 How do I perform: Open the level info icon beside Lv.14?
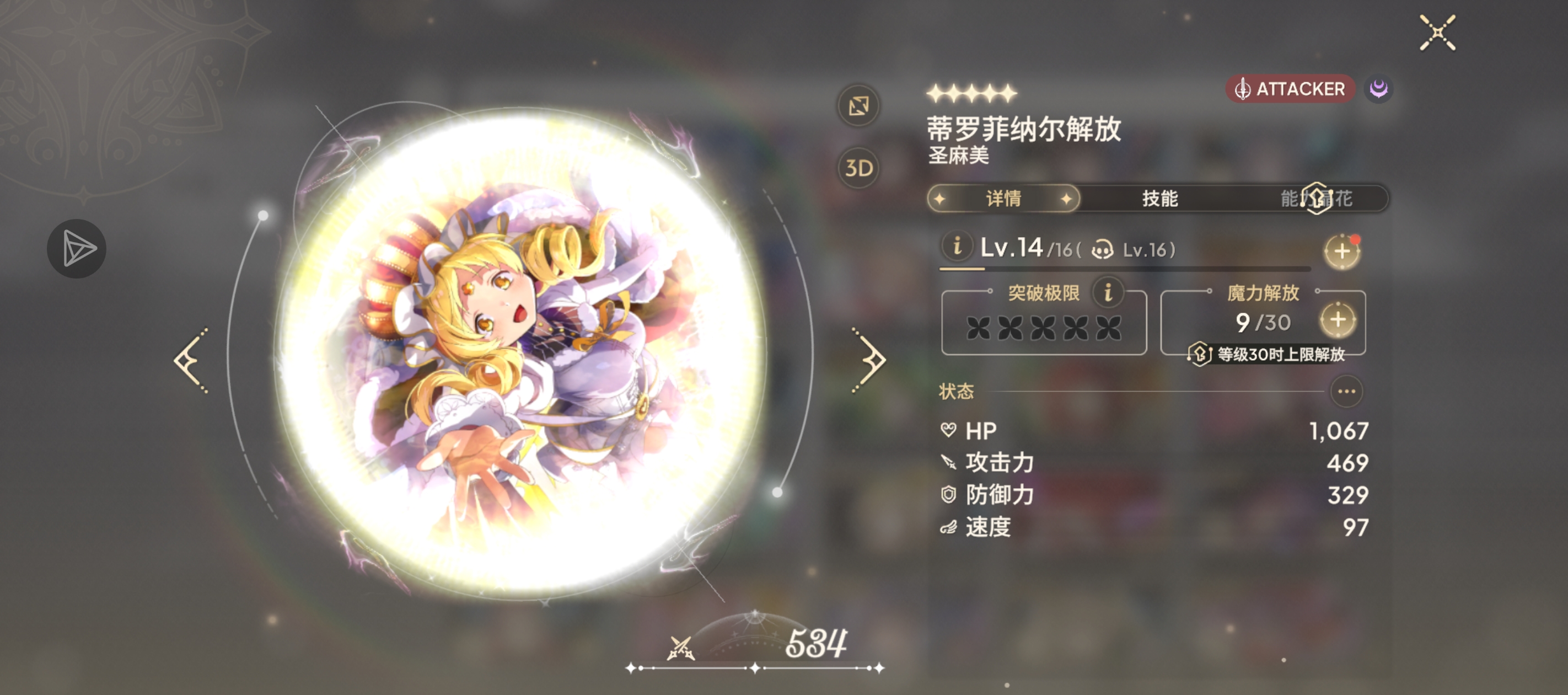[x=957, y=247]
